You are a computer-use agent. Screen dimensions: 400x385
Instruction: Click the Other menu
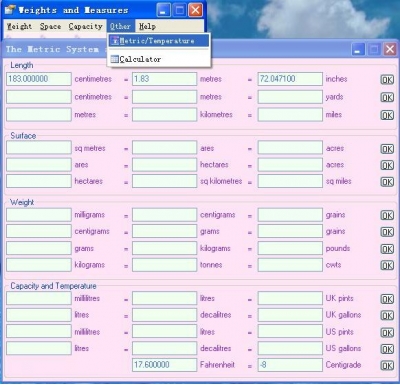(x=120, y=26)
